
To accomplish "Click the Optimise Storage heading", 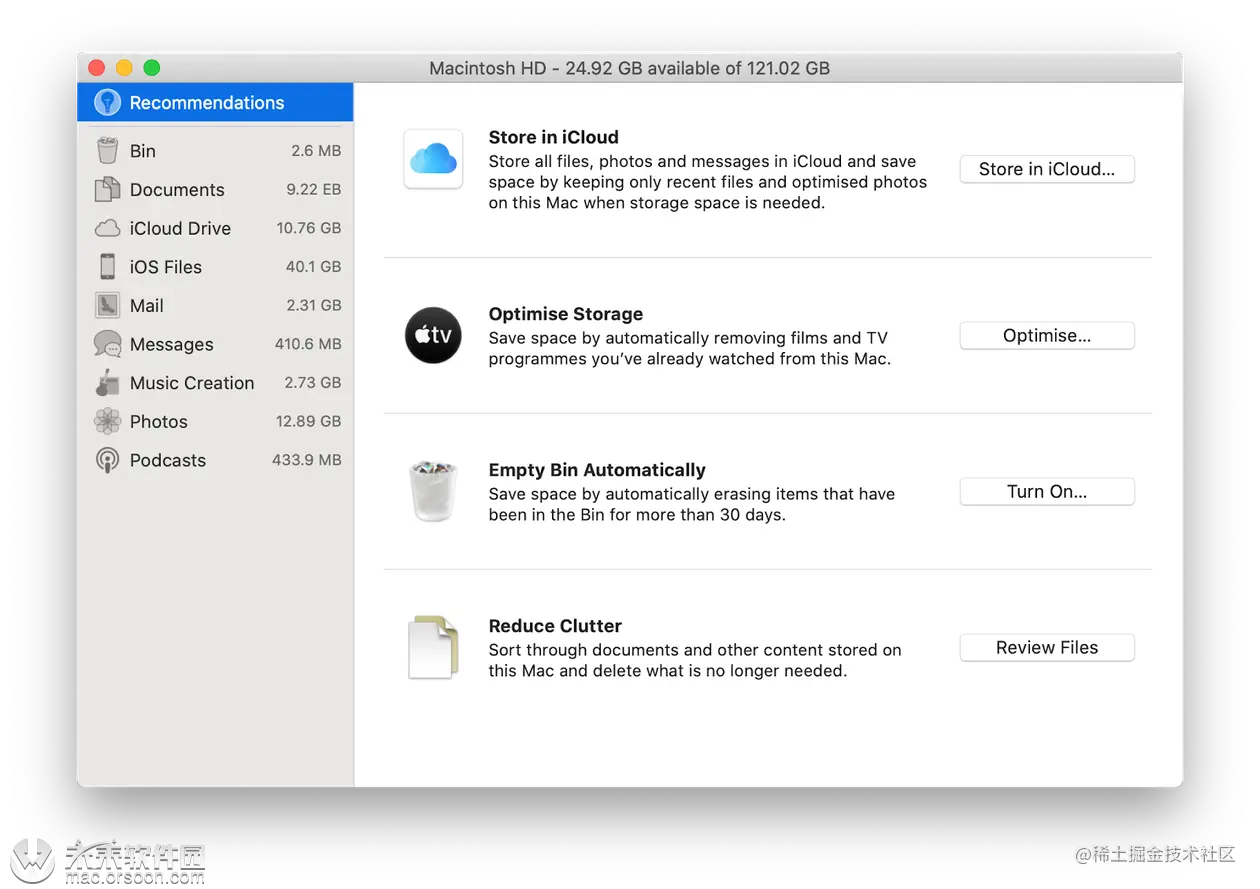I will pyautogui.click(x=566, y=314).
